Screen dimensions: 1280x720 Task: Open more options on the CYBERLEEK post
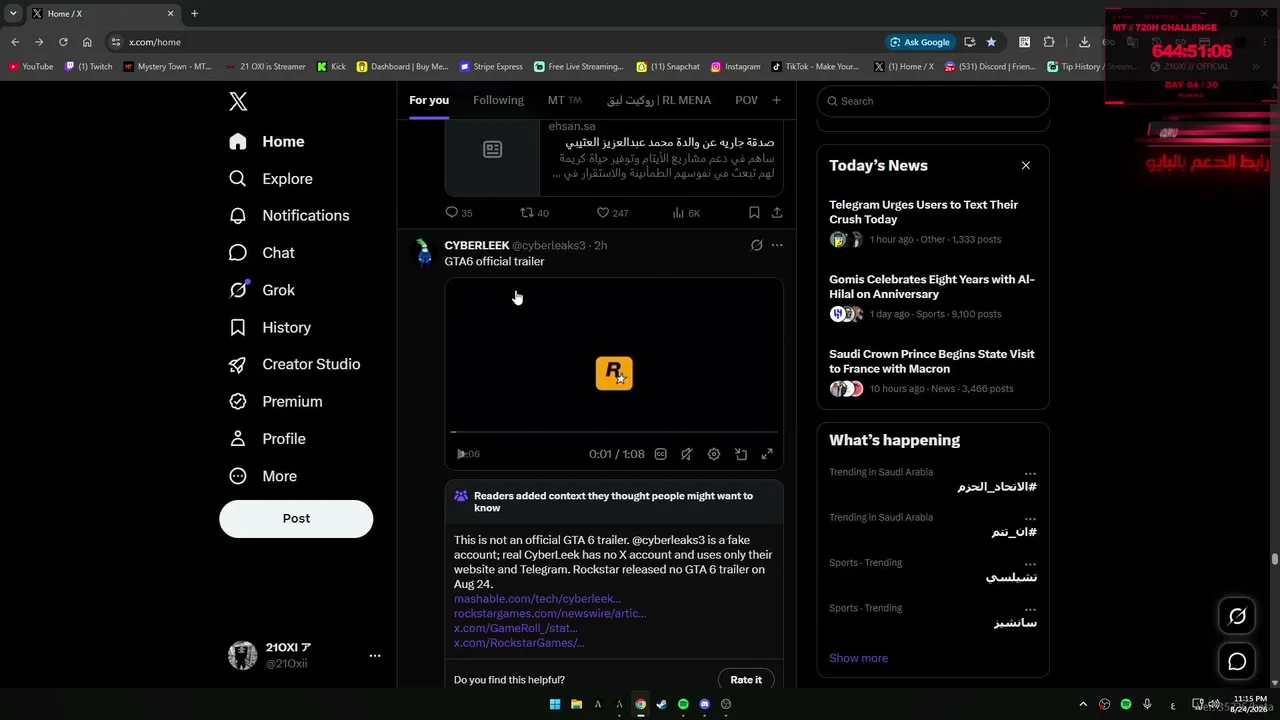pos(777,245)
